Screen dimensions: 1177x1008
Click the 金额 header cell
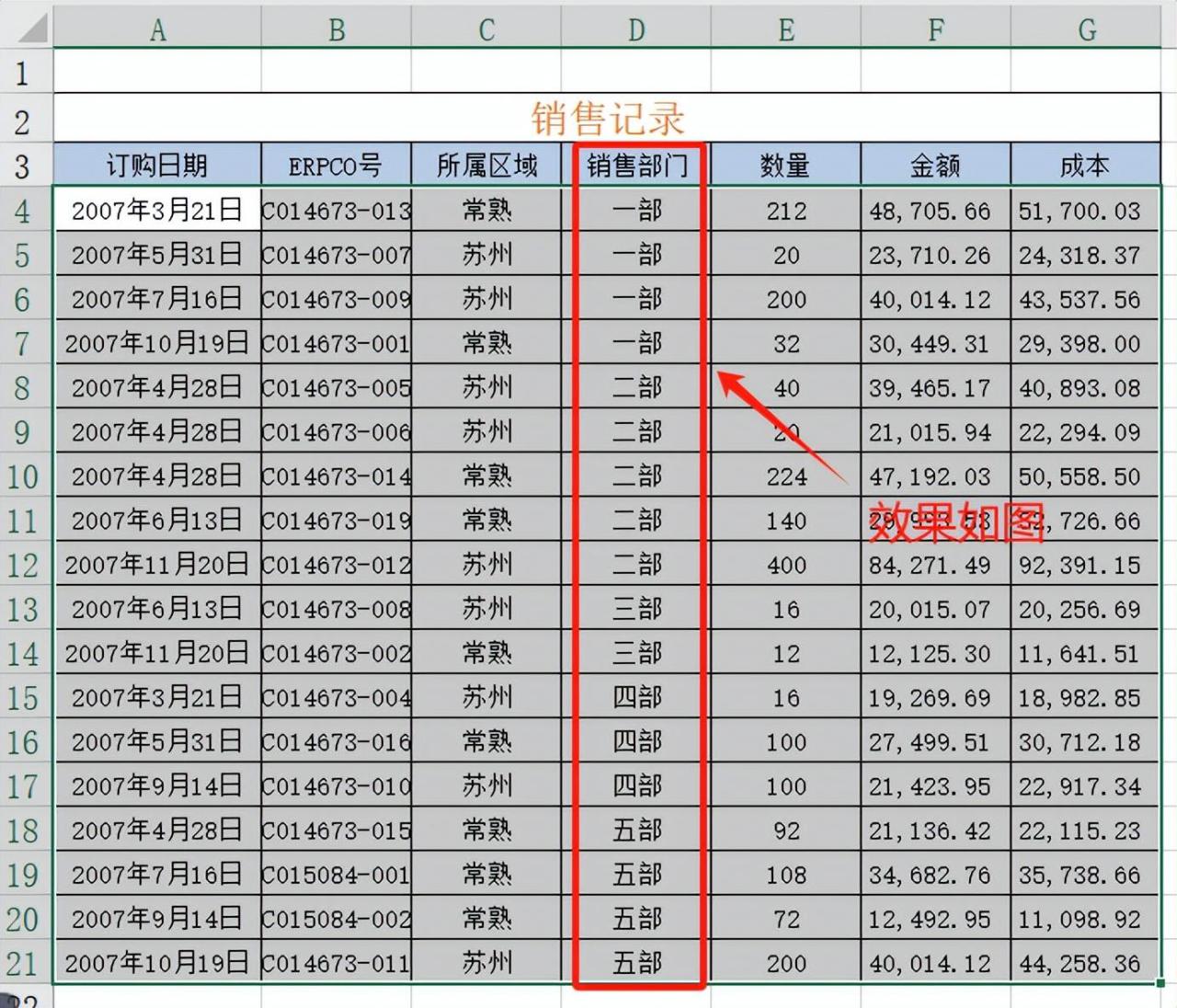[936, 165]
